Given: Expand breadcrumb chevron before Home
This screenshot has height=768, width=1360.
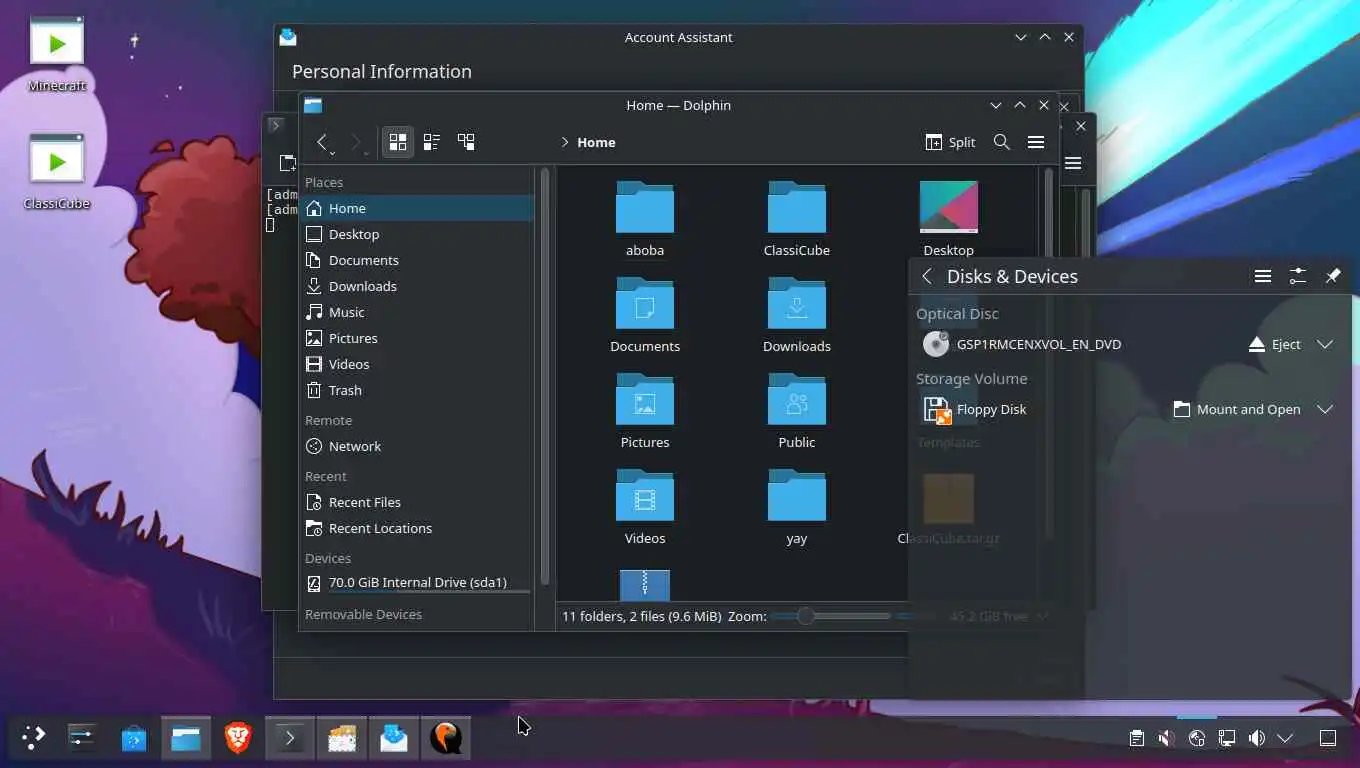Looking at the screenshot, I should pos(565,142).
